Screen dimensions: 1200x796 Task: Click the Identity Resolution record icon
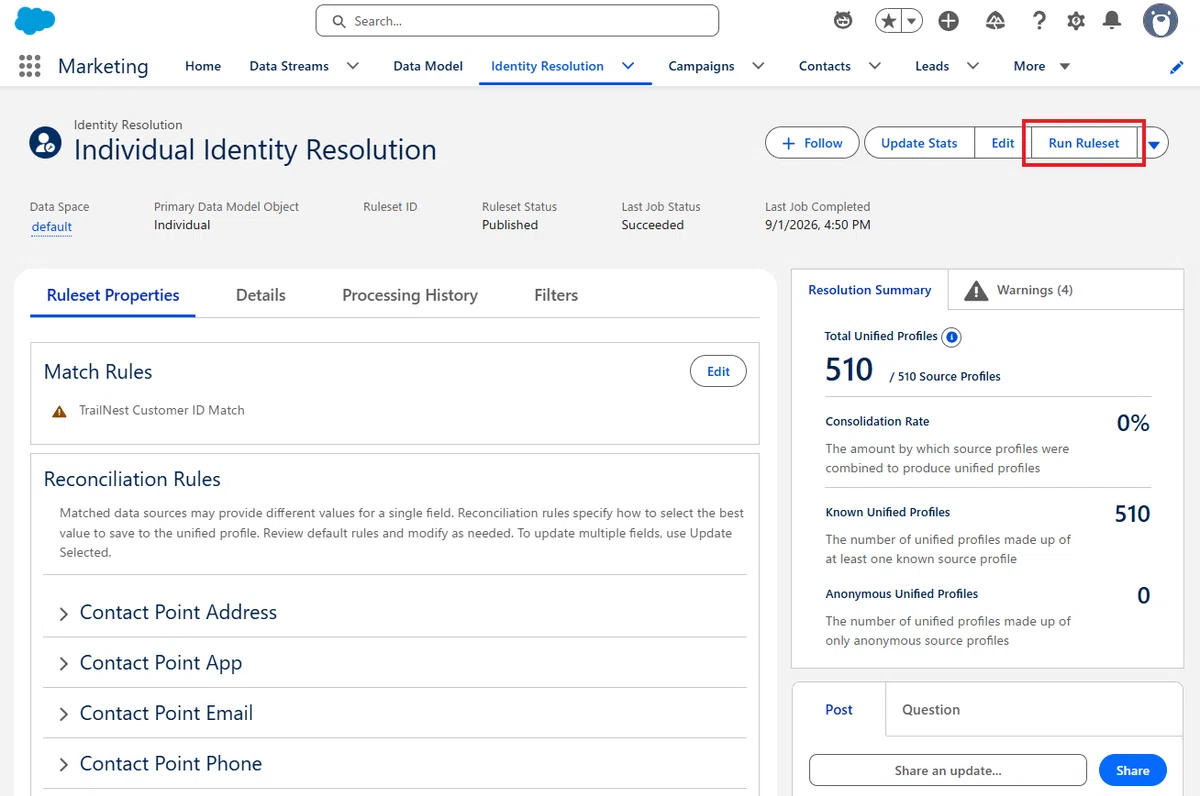pos(45,143)
